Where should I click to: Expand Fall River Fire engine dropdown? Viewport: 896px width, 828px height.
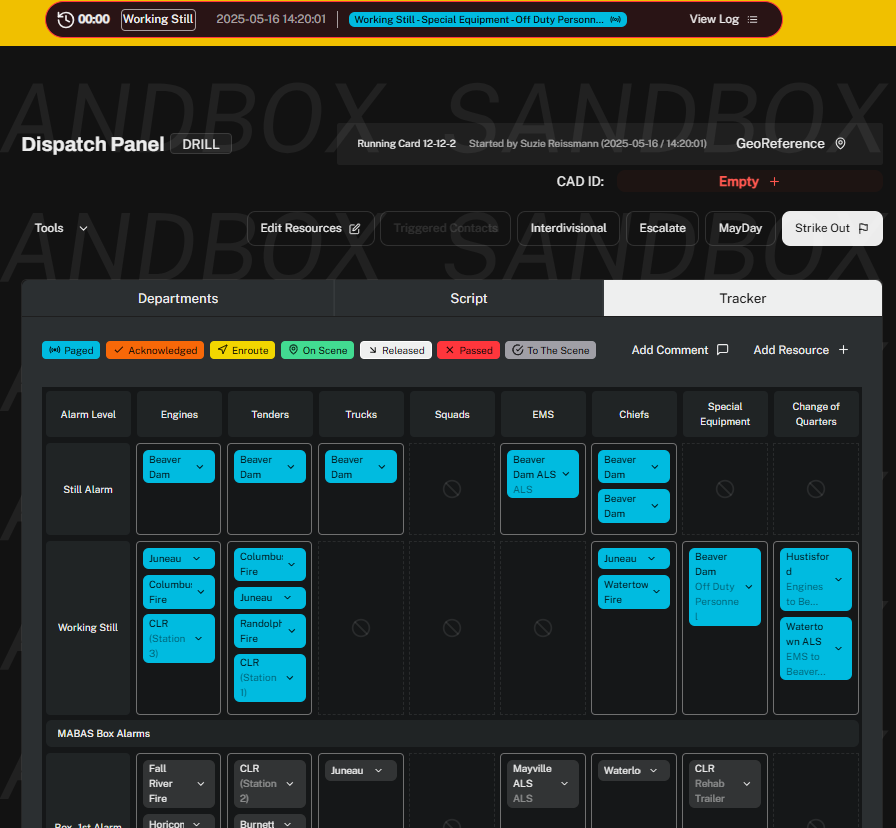pos(179,783)
